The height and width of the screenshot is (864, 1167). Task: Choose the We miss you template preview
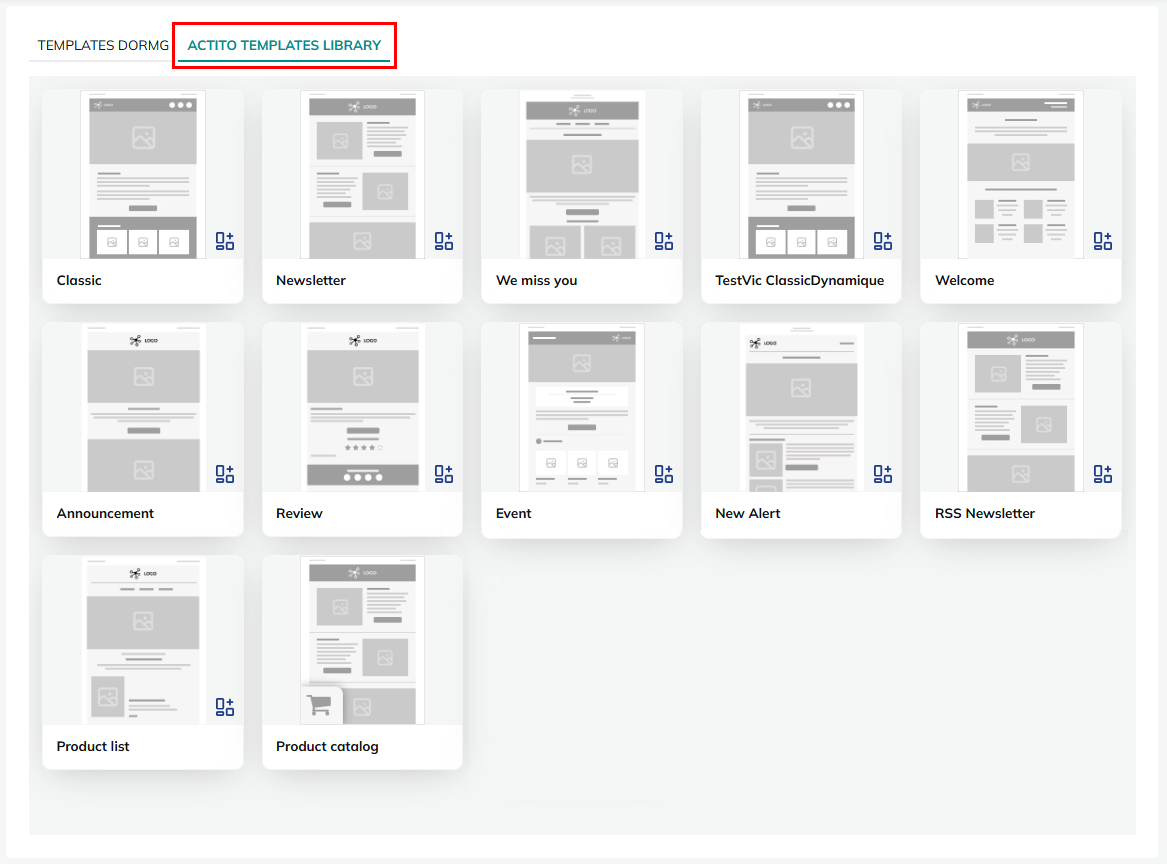click(582, 174)
